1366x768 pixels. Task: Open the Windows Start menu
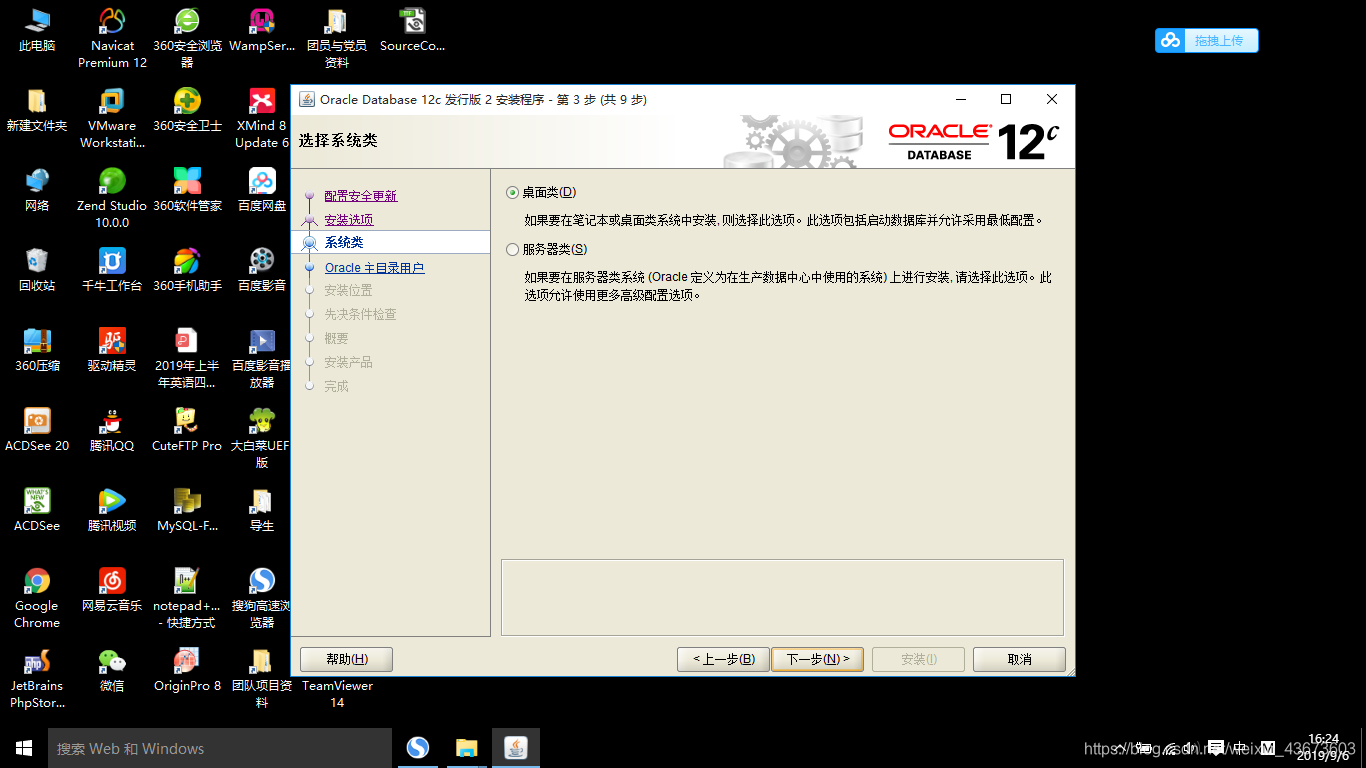coord(24,748)
